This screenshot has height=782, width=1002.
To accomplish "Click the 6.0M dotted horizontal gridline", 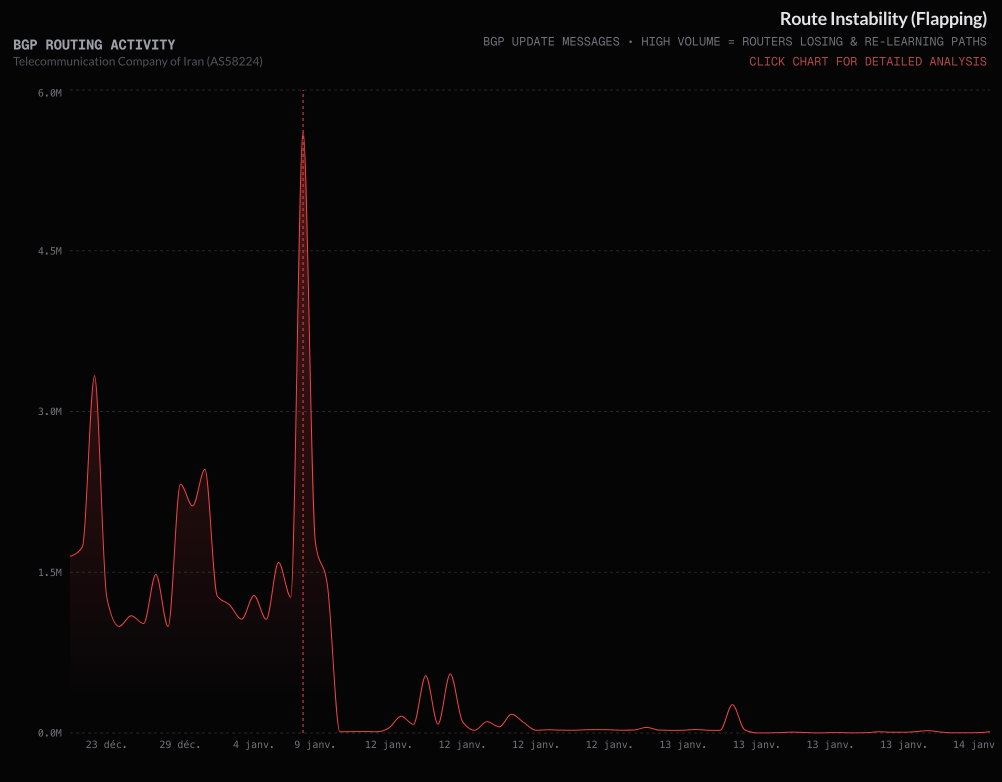I will point(600,91).
